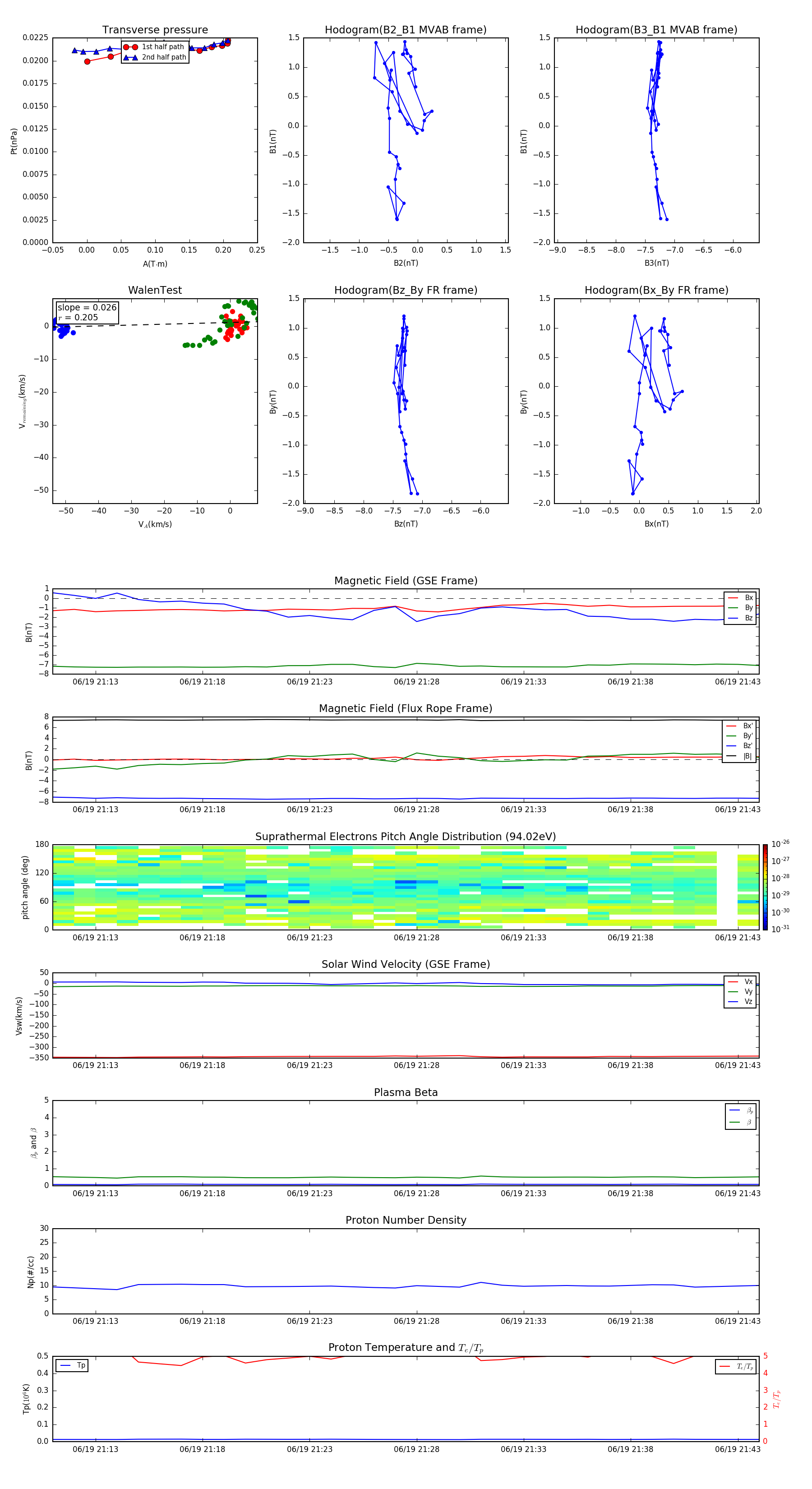Click the 'Np(#/cc)' axis label
The image size is (812, 1489).
pos(30,1271)
